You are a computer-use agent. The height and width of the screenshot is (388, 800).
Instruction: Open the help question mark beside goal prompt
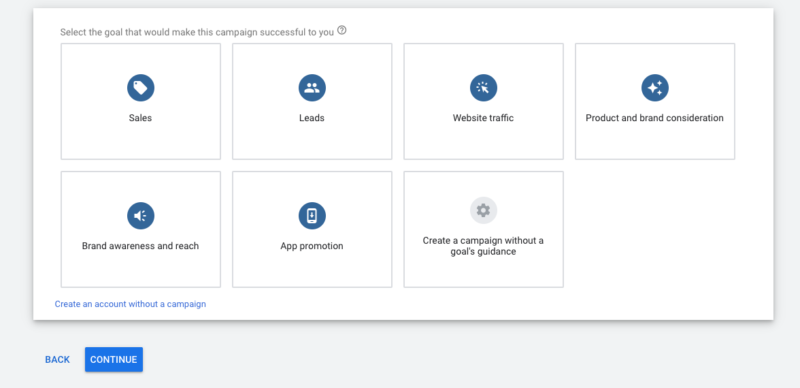point(342,30)
